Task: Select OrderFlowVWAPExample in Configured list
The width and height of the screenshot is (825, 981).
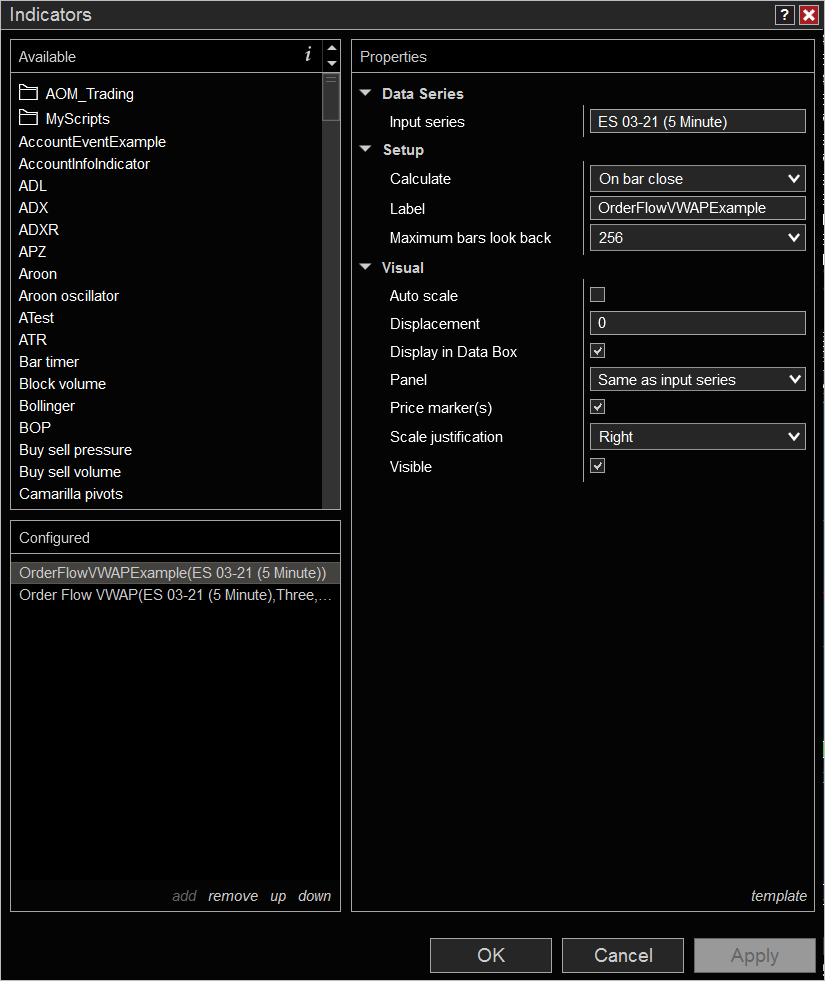Action: (175, 572)
